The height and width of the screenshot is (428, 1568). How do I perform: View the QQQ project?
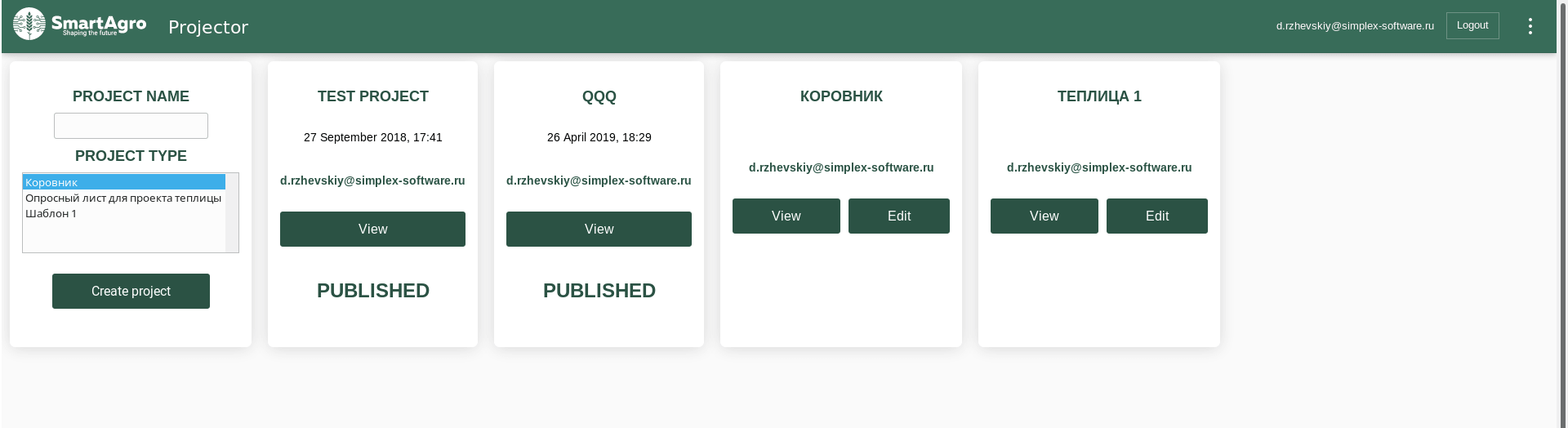point(599,229)
